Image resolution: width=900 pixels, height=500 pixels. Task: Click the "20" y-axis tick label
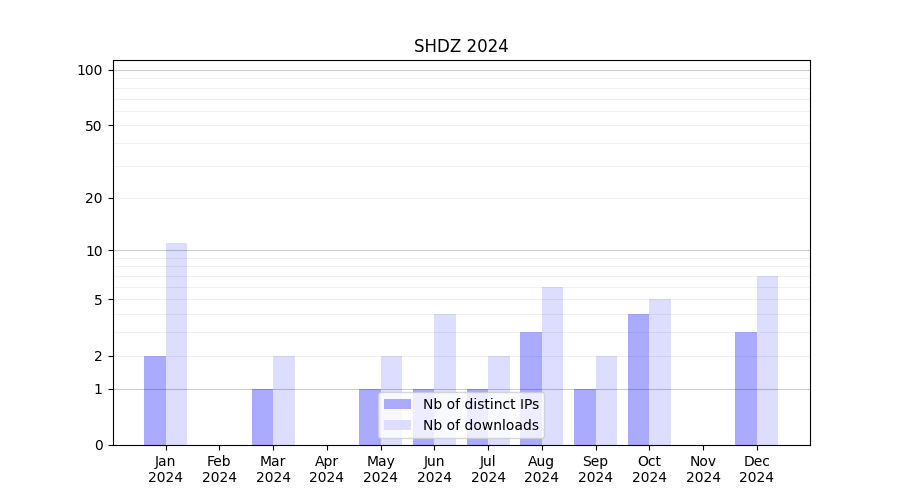pos(94,198)
